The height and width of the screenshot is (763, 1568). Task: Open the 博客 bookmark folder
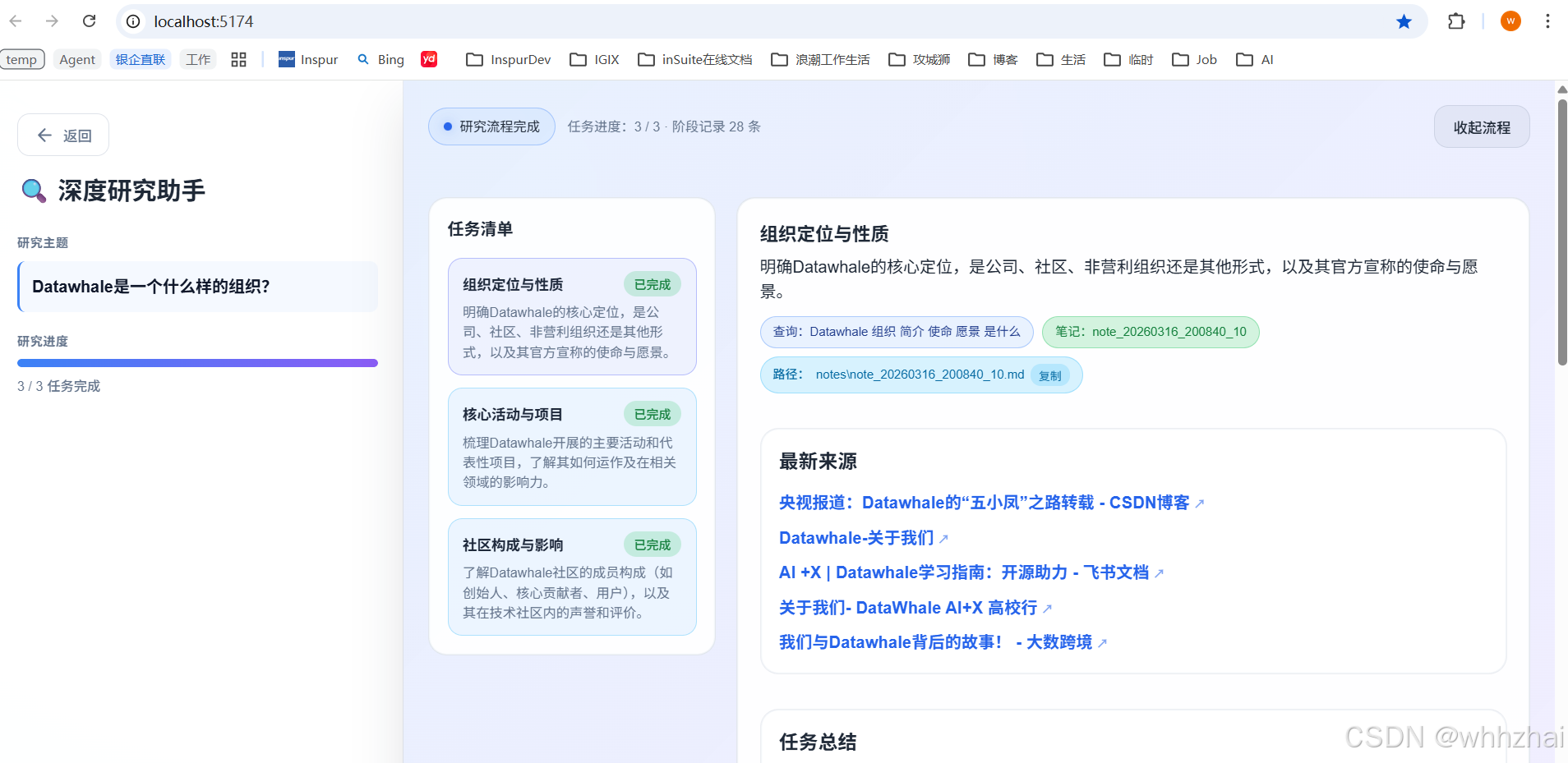[993, 59]
